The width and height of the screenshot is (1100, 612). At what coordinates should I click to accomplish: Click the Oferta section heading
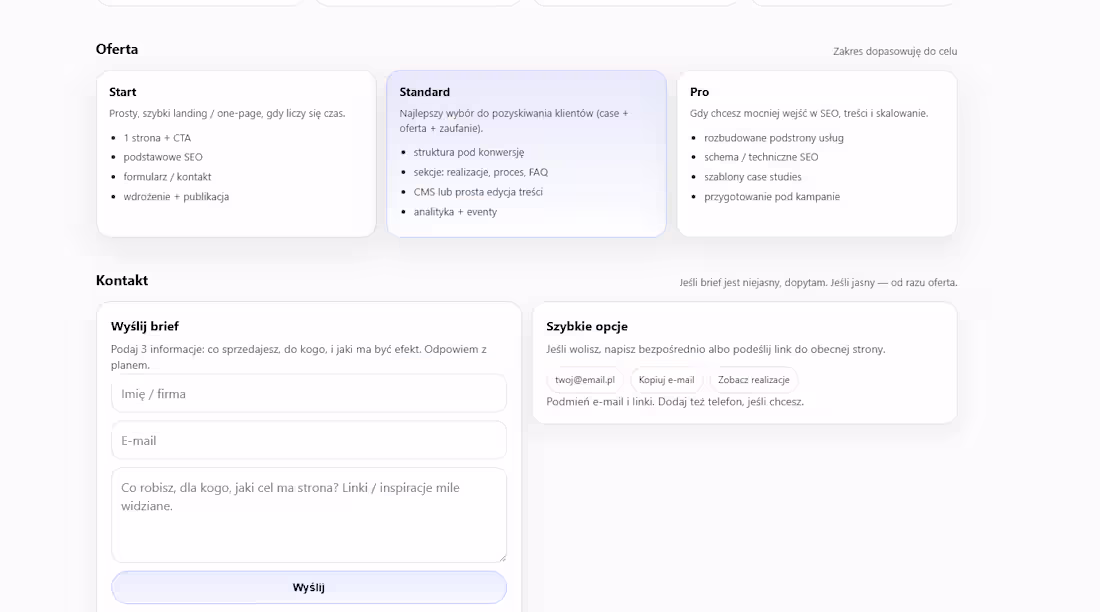[x=117, y=49]
